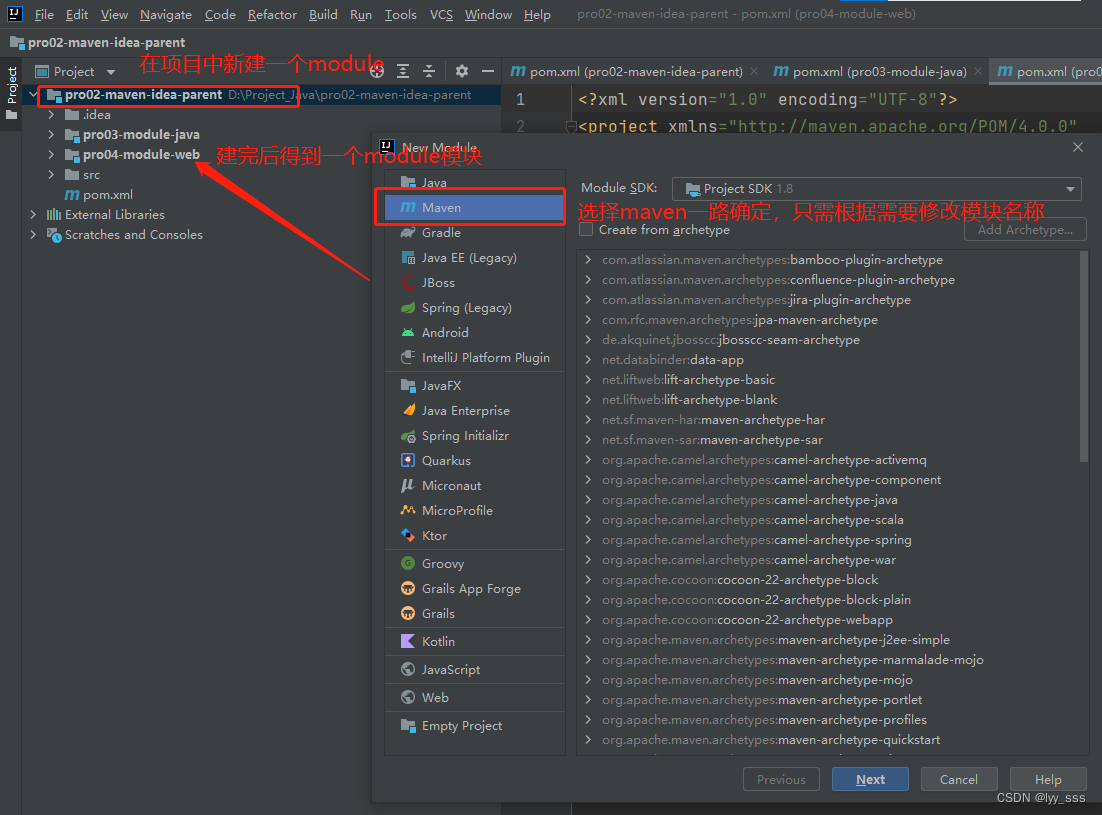Click the Next button
The image size is (1102, 815).
(870, 779)
